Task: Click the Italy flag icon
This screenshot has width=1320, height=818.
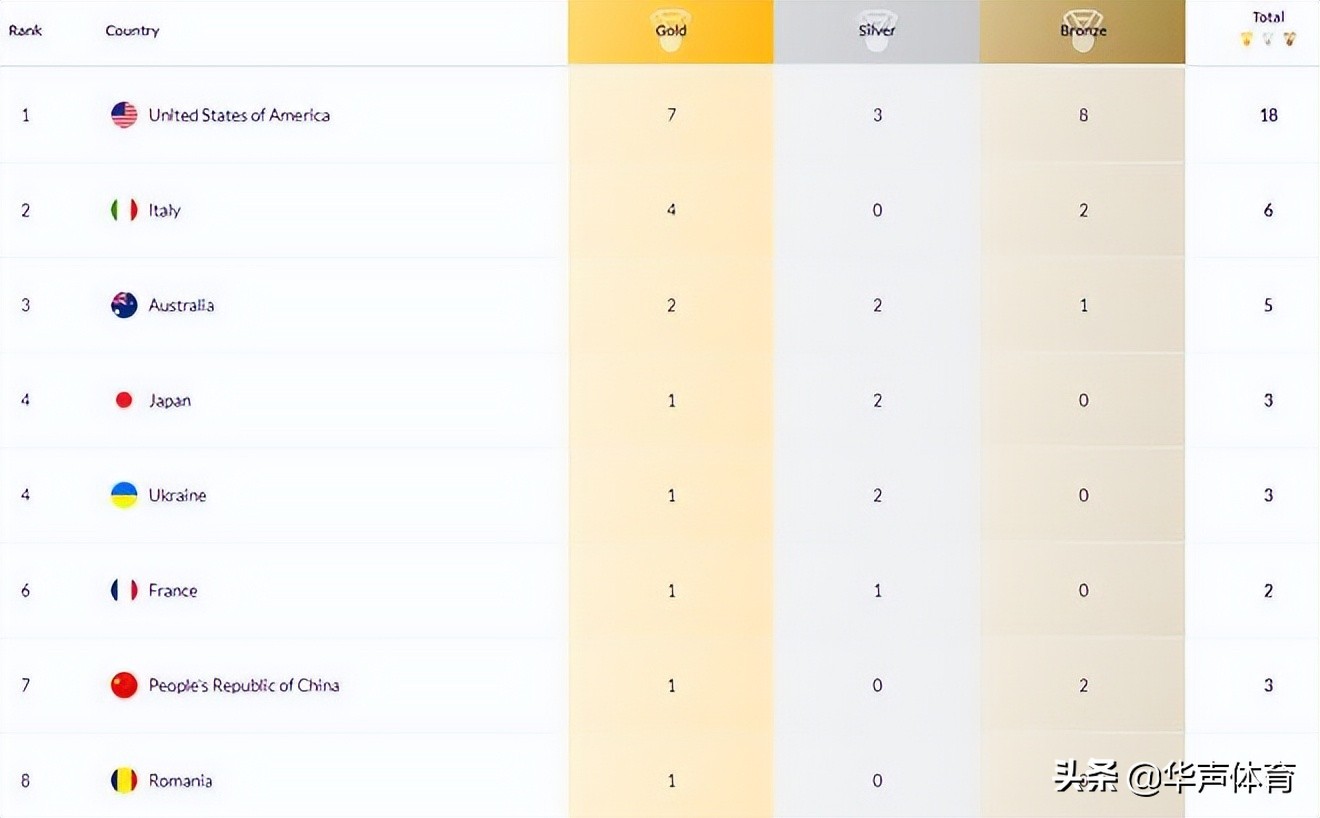Action: pyautogui.click(x=124, y=210)
